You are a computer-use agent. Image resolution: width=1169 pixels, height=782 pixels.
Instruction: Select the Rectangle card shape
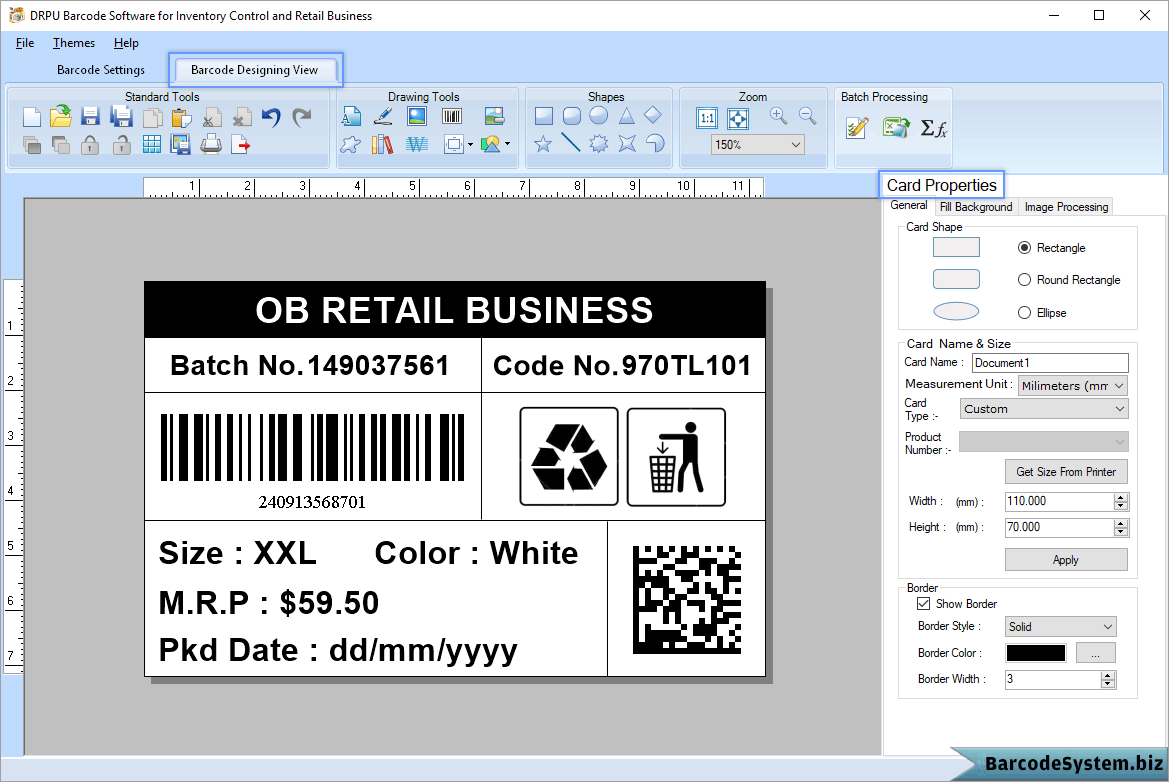(x=1024, y=247)
